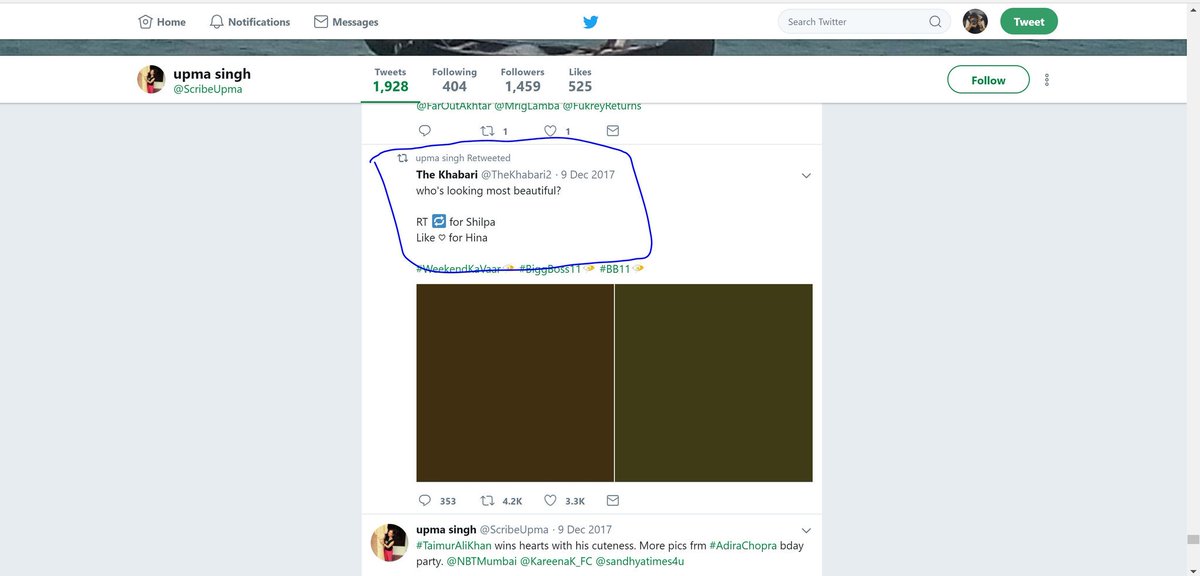Click the "who's looking most beautiful?" tweet text
The height and width of the screenshot is (576, 1200).
point(488,190)
